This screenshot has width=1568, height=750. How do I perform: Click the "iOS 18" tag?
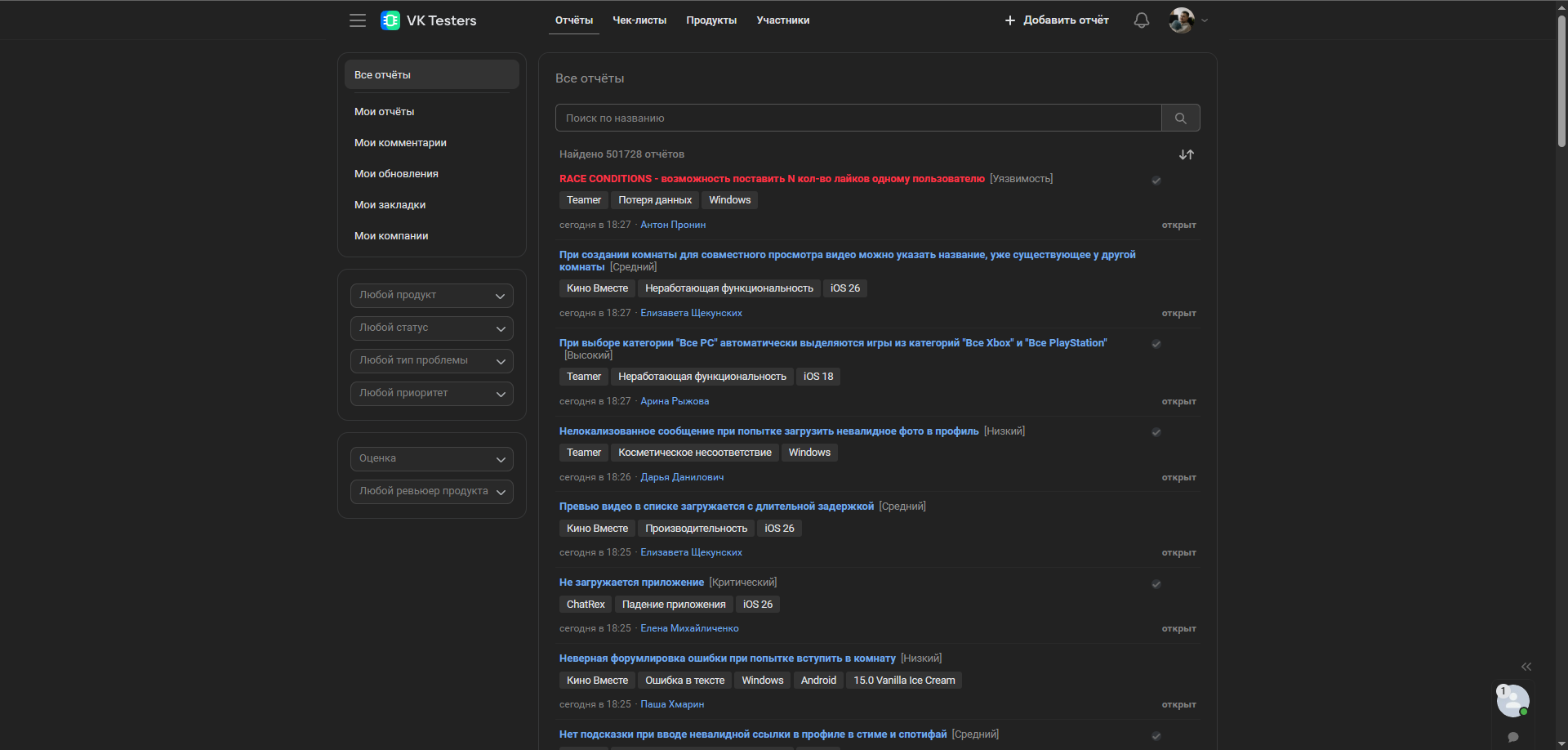(x=818, y=377)
